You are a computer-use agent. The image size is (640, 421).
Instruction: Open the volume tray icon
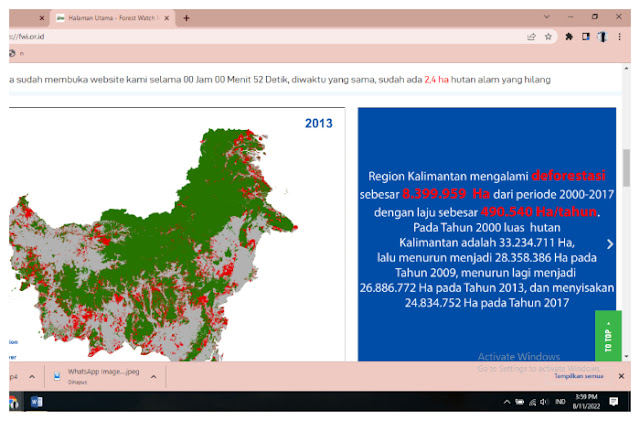coord(544,402)
